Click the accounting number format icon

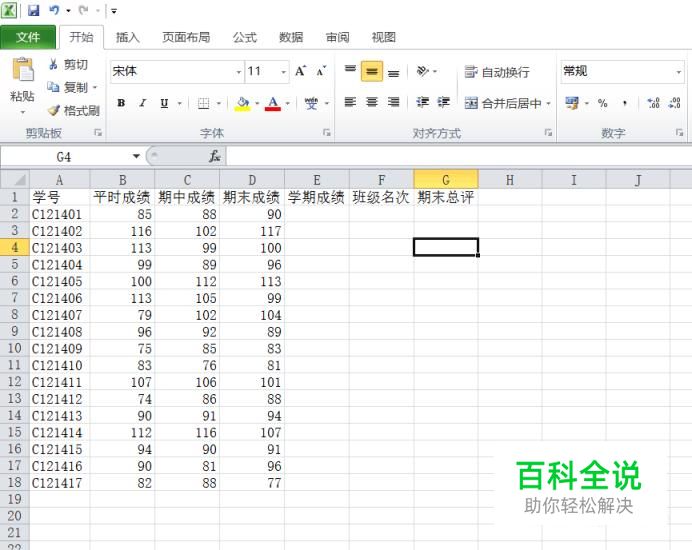pos(572,103)
